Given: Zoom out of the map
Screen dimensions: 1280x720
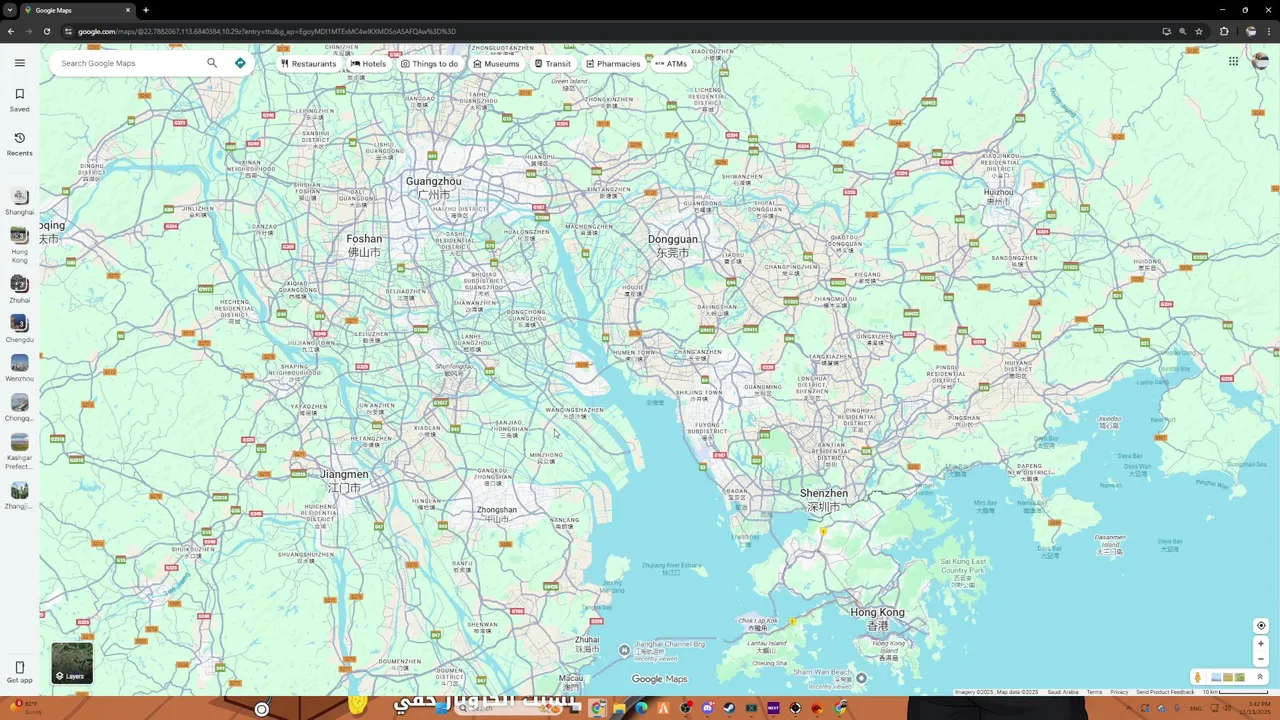Looking at the screenshot, I should tap(1261, 659).
